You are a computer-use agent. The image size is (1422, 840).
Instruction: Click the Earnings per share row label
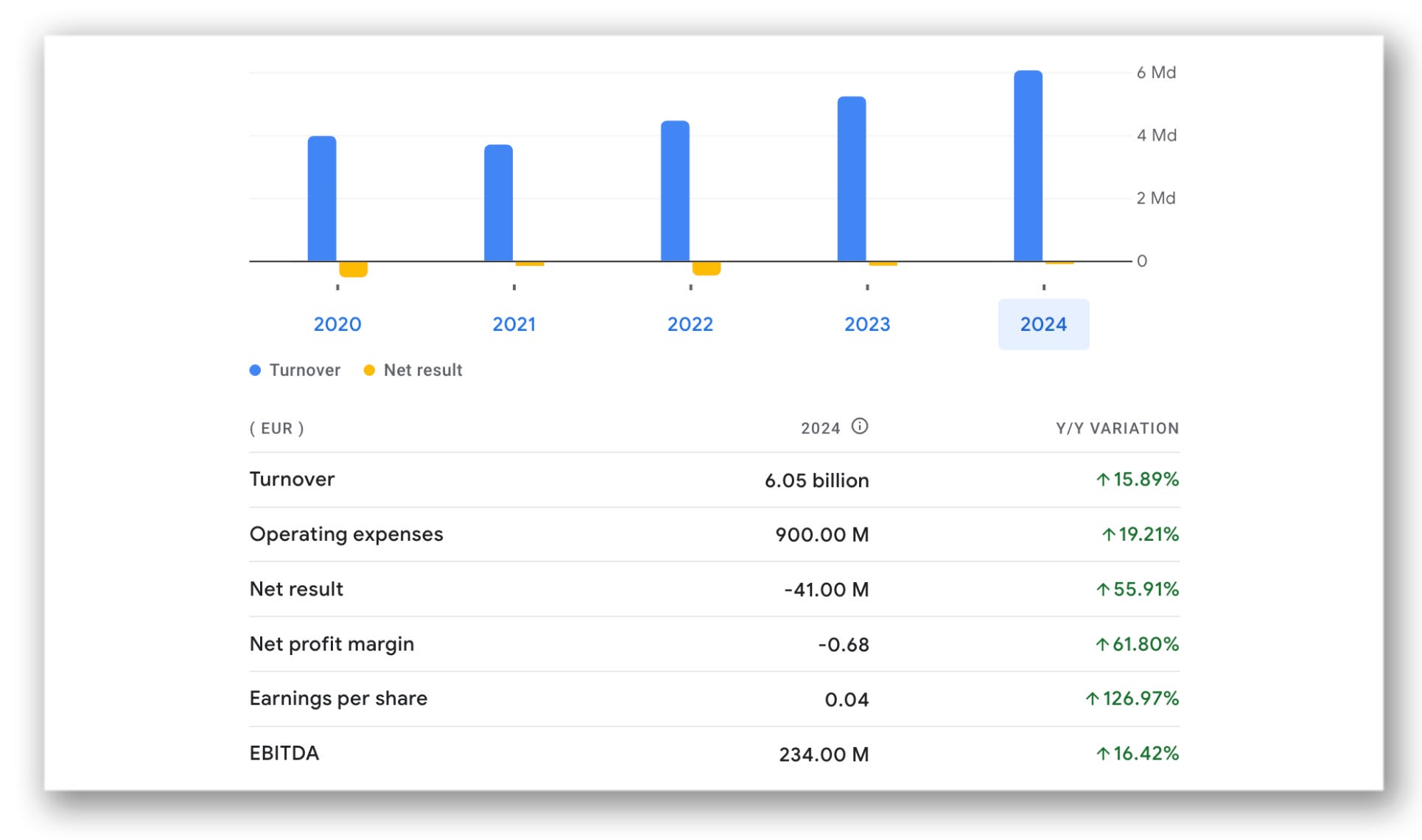(x=338, y=699)
